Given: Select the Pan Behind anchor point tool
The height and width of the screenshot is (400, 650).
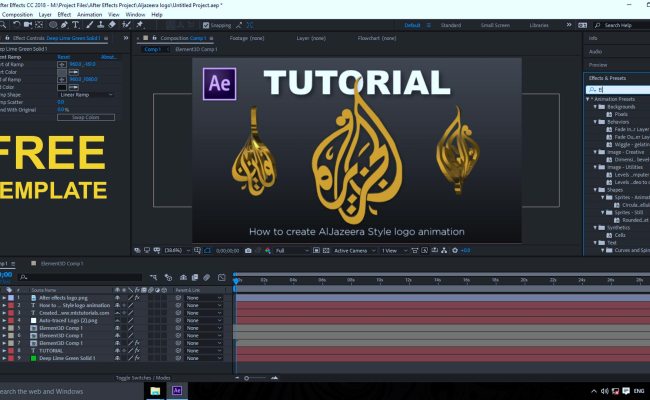Looking at the screenshot, I should [39, 25].
